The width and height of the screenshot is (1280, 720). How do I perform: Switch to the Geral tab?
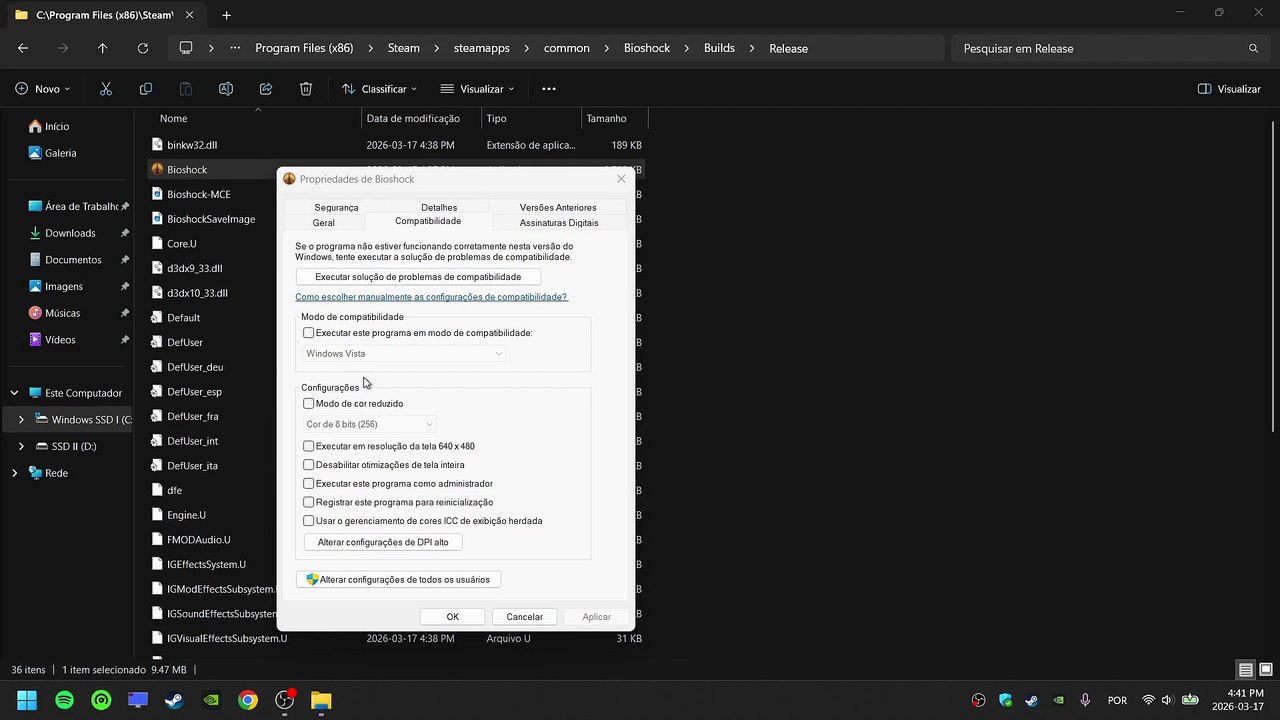coord(324,222)
